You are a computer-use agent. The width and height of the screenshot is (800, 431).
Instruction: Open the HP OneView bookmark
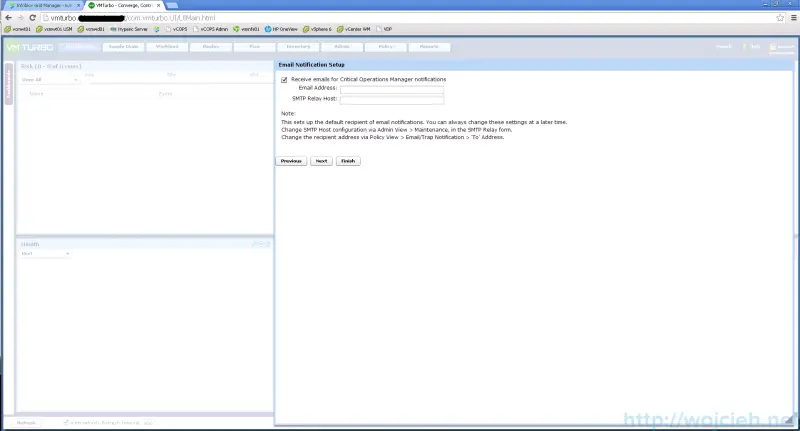point(281,29)
